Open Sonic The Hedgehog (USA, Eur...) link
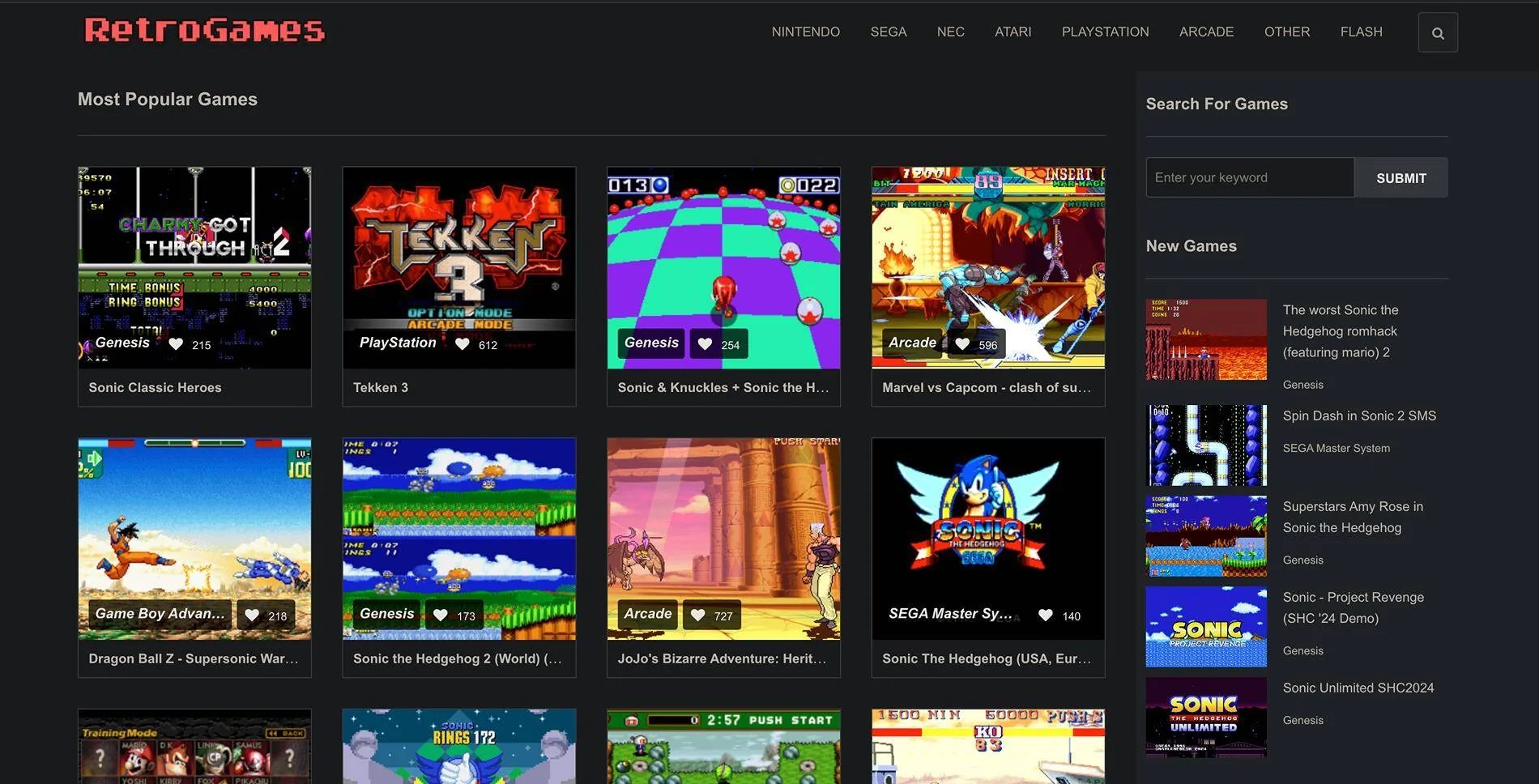The width and height of the screenshot is (1539, 784). click(987, 658)
